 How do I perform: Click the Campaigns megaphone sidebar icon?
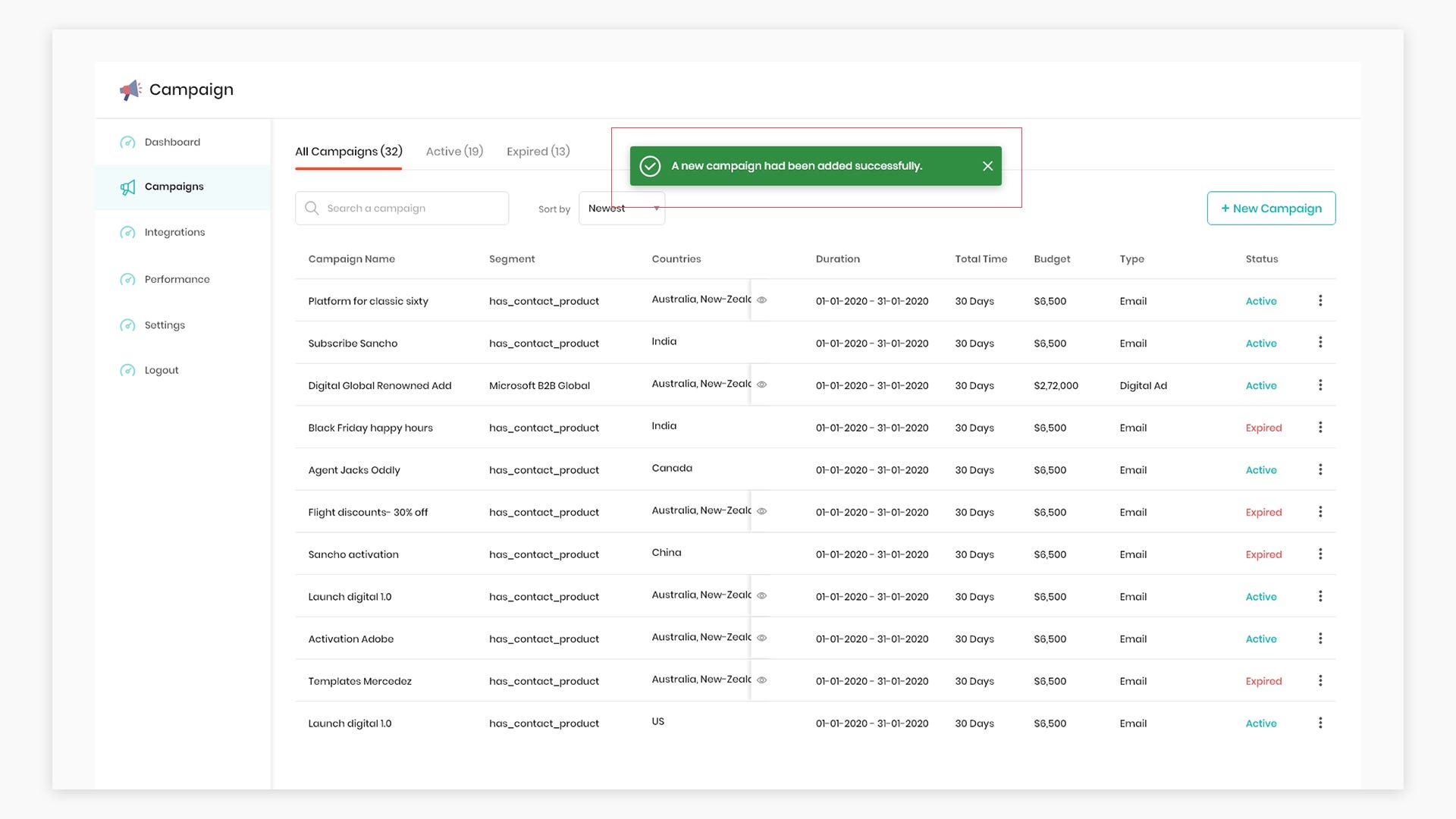(127, 187)
